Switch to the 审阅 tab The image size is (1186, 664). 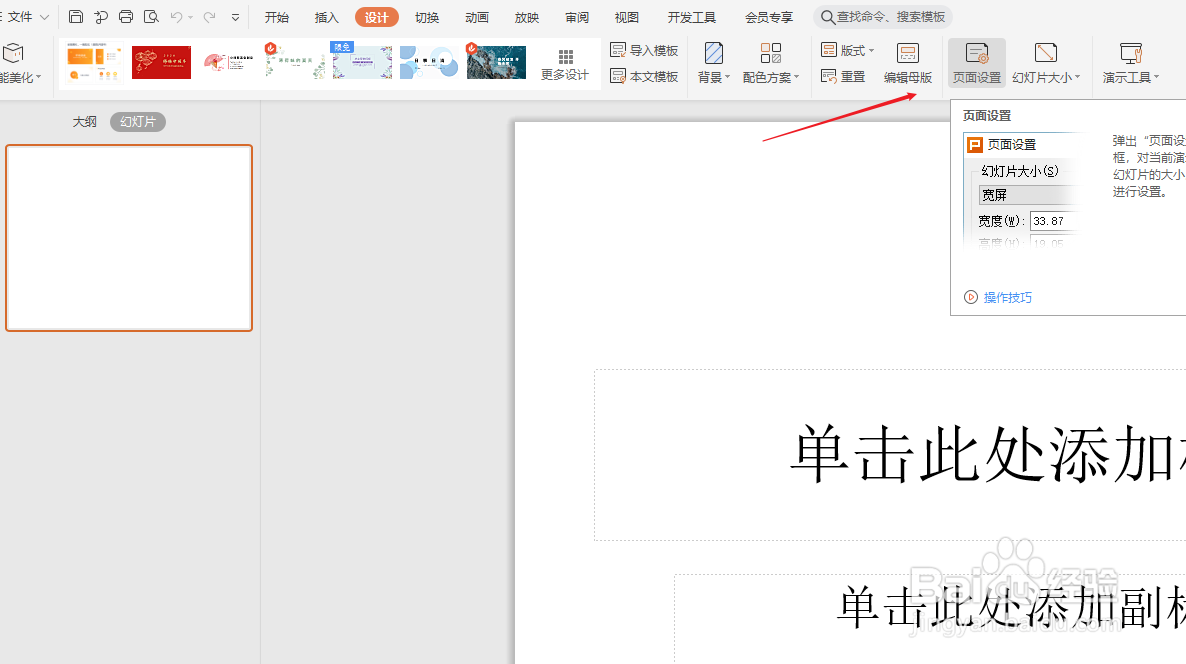tap(576, 17)
